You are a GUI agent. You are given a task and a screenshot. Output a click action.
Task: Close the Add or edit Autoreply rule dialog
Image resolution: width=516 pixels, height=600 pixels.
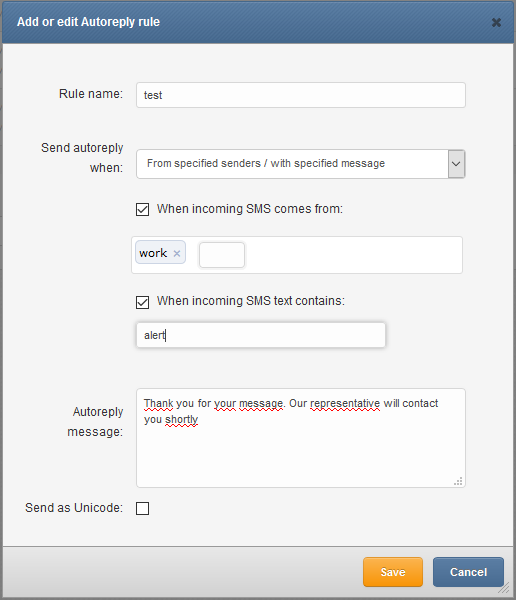496,23
